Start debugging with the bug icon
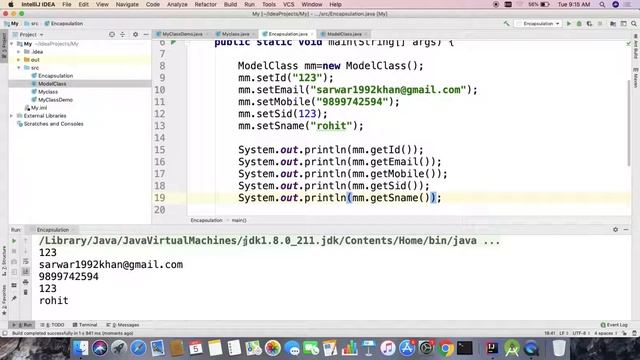Viewport: 640px width, 360px height. pos(579,24)
